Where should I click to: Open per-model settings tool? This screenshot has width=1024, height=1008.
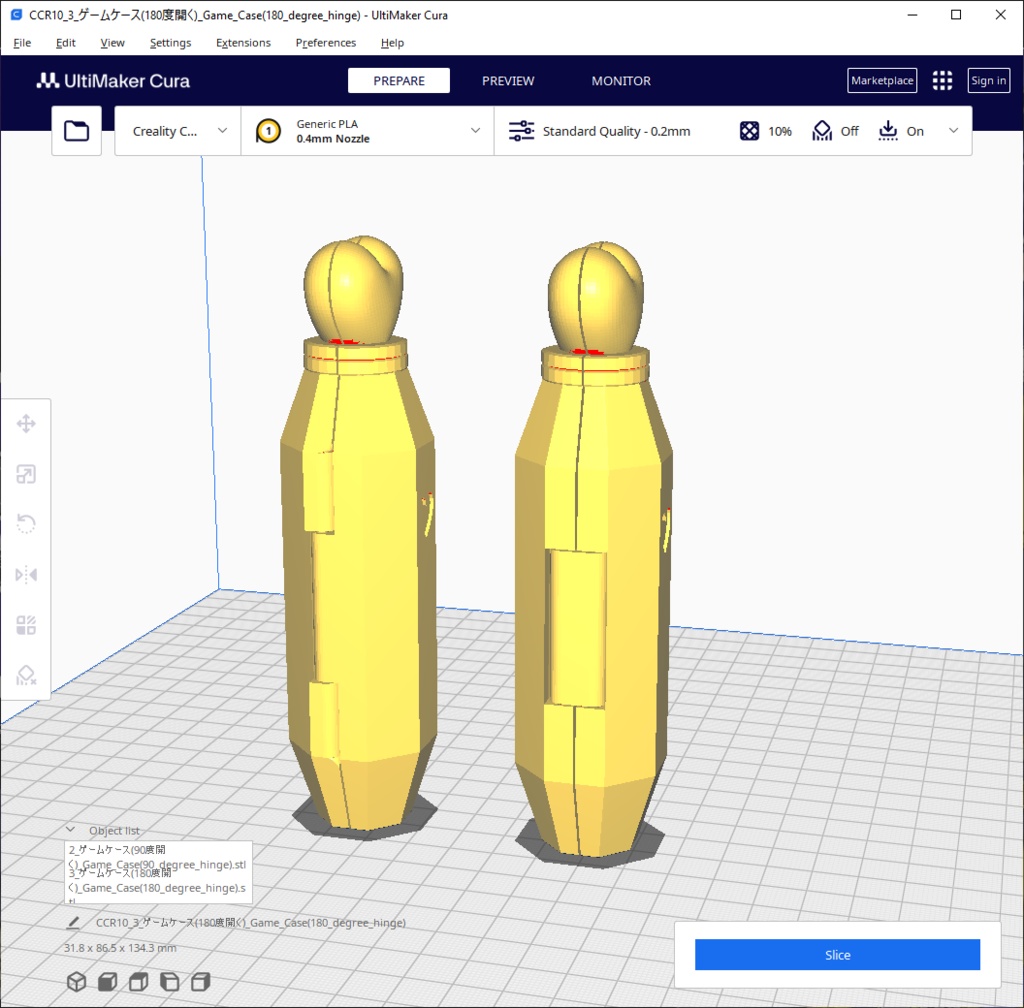click(x=27, y=624)
